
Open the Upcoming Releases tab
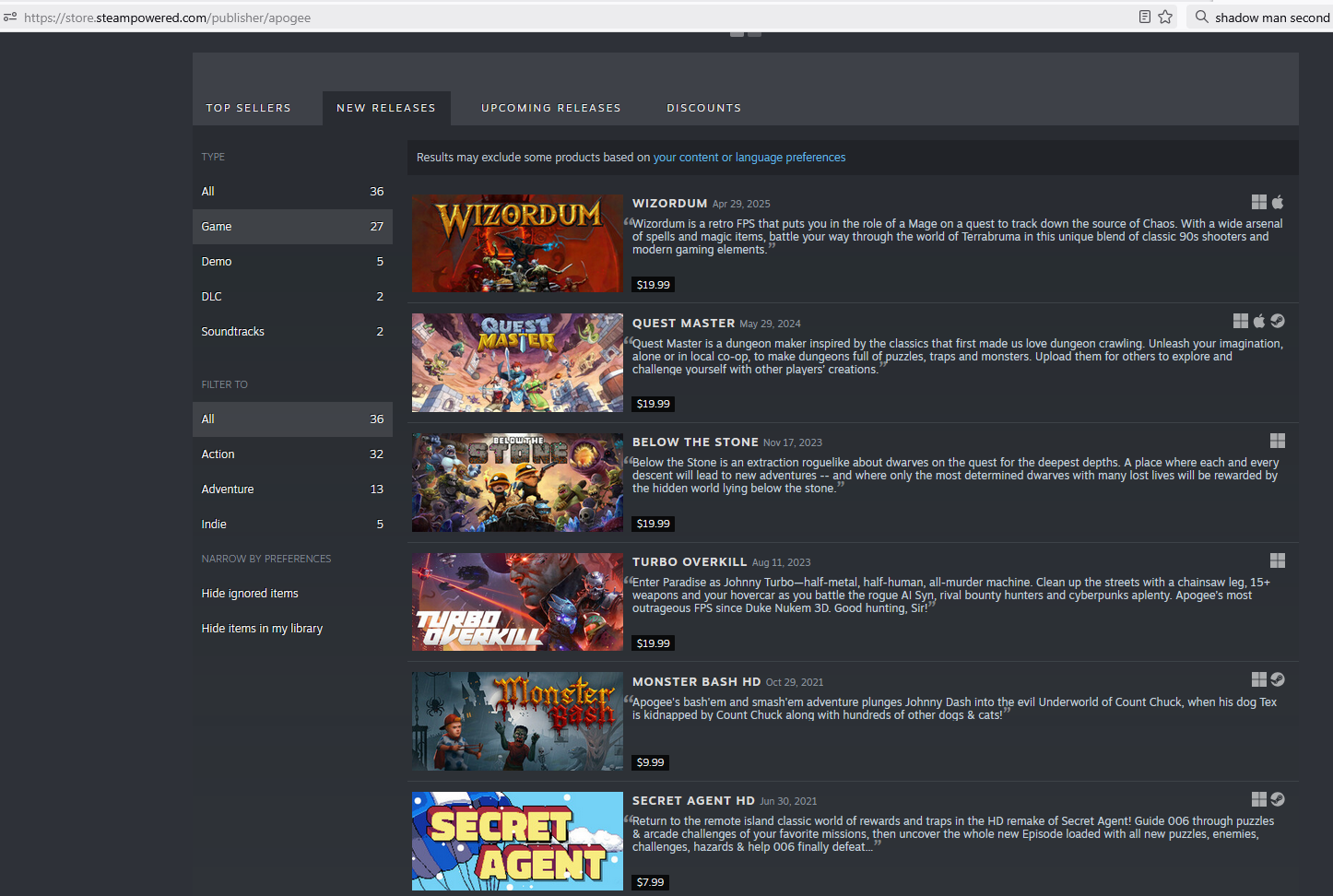coord(551,108)
